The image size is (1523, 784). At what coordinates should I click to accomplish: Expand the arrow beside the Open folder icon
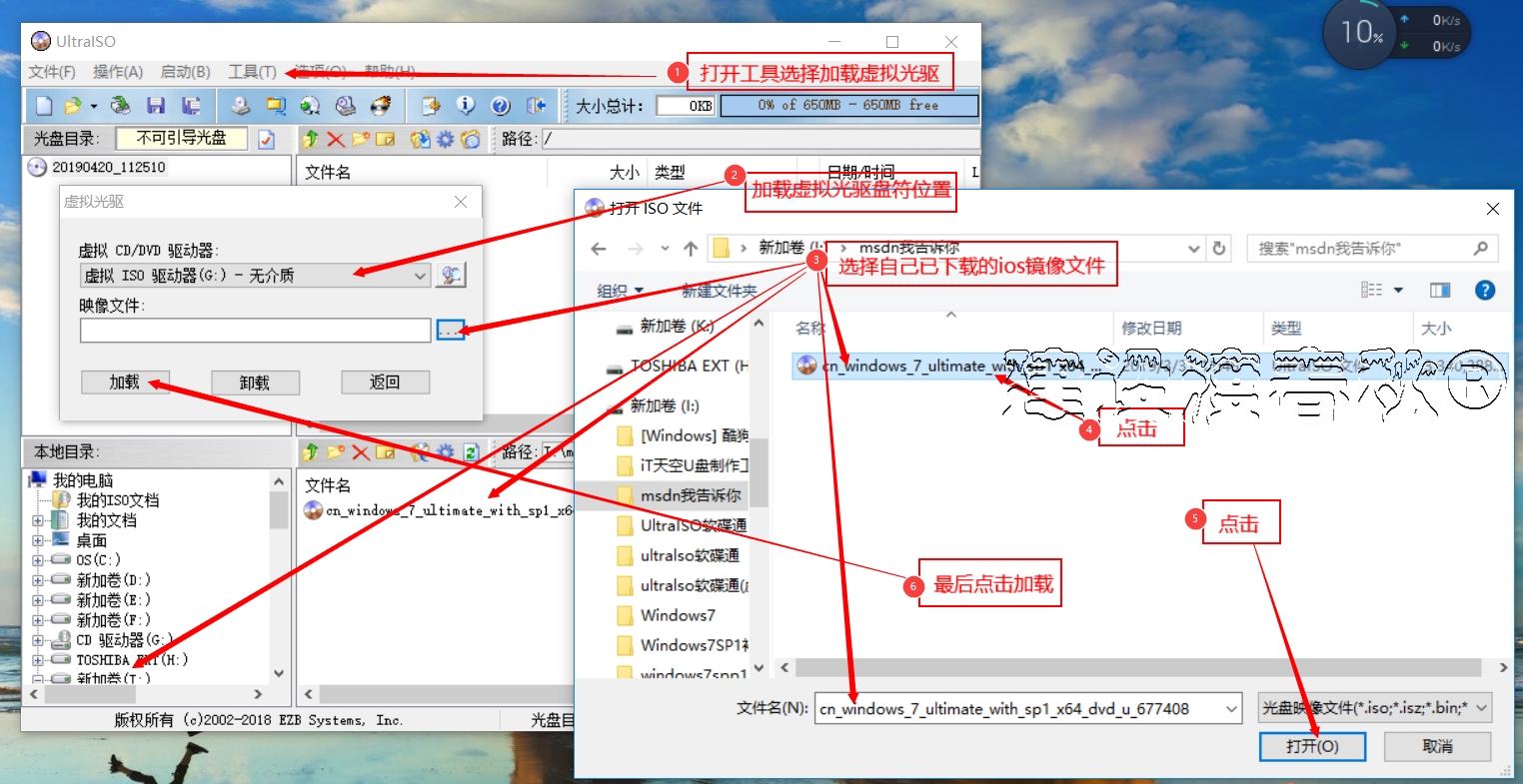pos(93,106)
